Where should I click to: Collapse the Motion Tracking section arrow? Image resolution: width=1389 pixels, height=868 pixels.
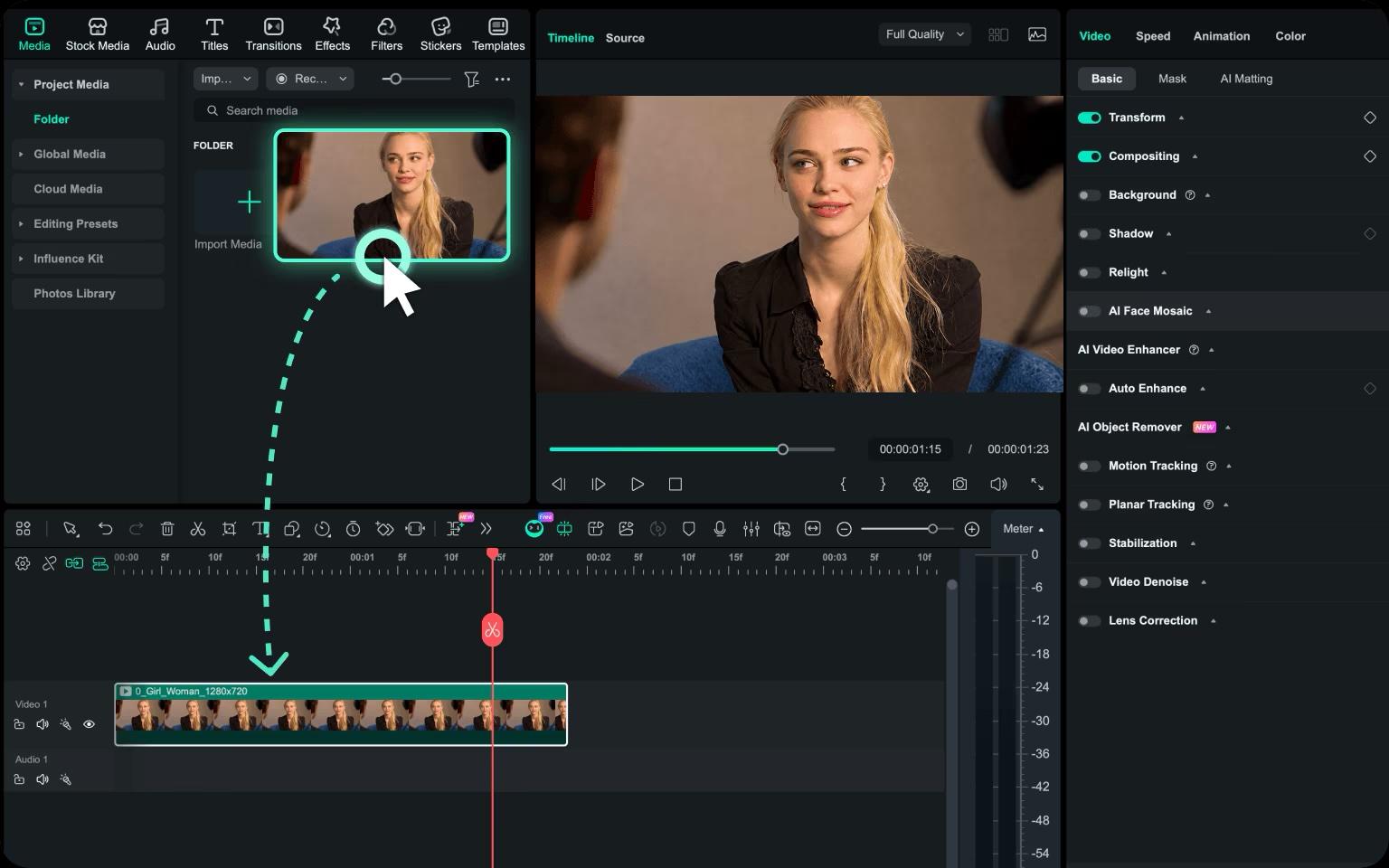coord(1229,467)
